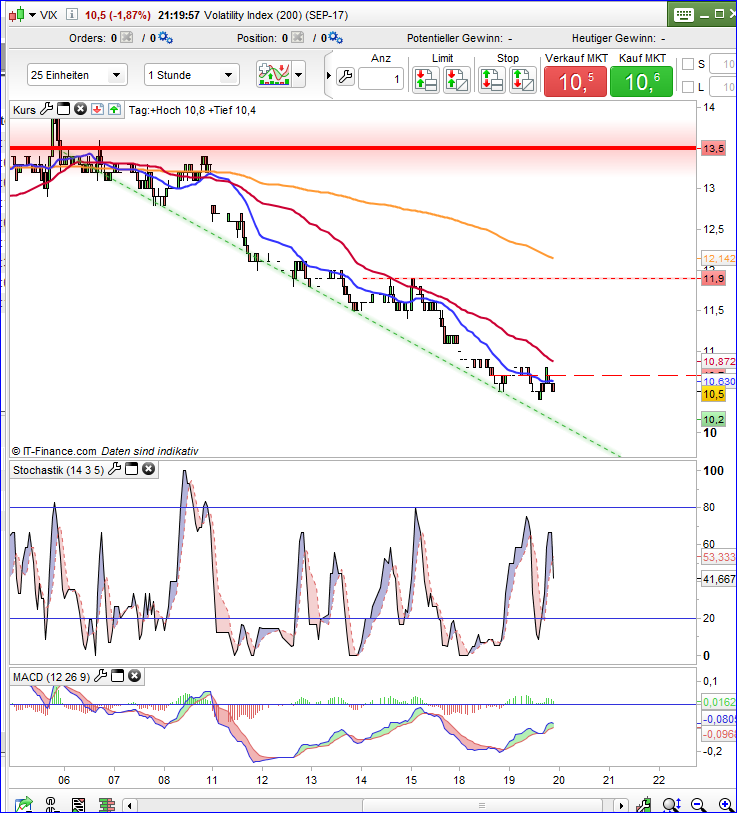
Task: Open the MACD indicator wrench settings
Action: (101, 676)
